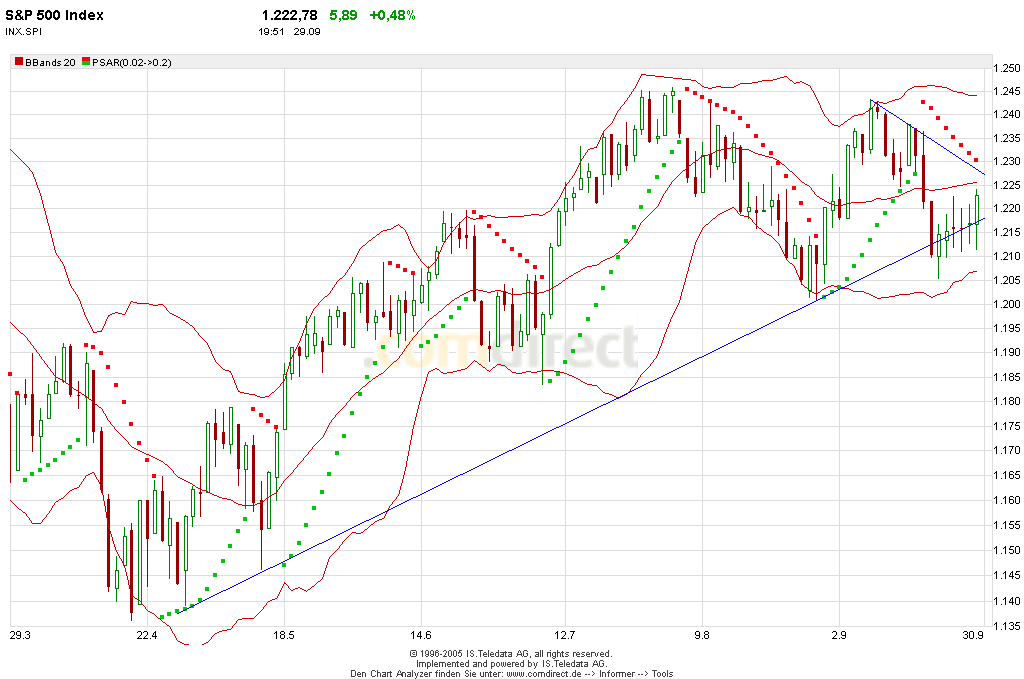Click the y-axis value 1.195
Screen dimensions: 1024x679
click(x=1006, y=328)
